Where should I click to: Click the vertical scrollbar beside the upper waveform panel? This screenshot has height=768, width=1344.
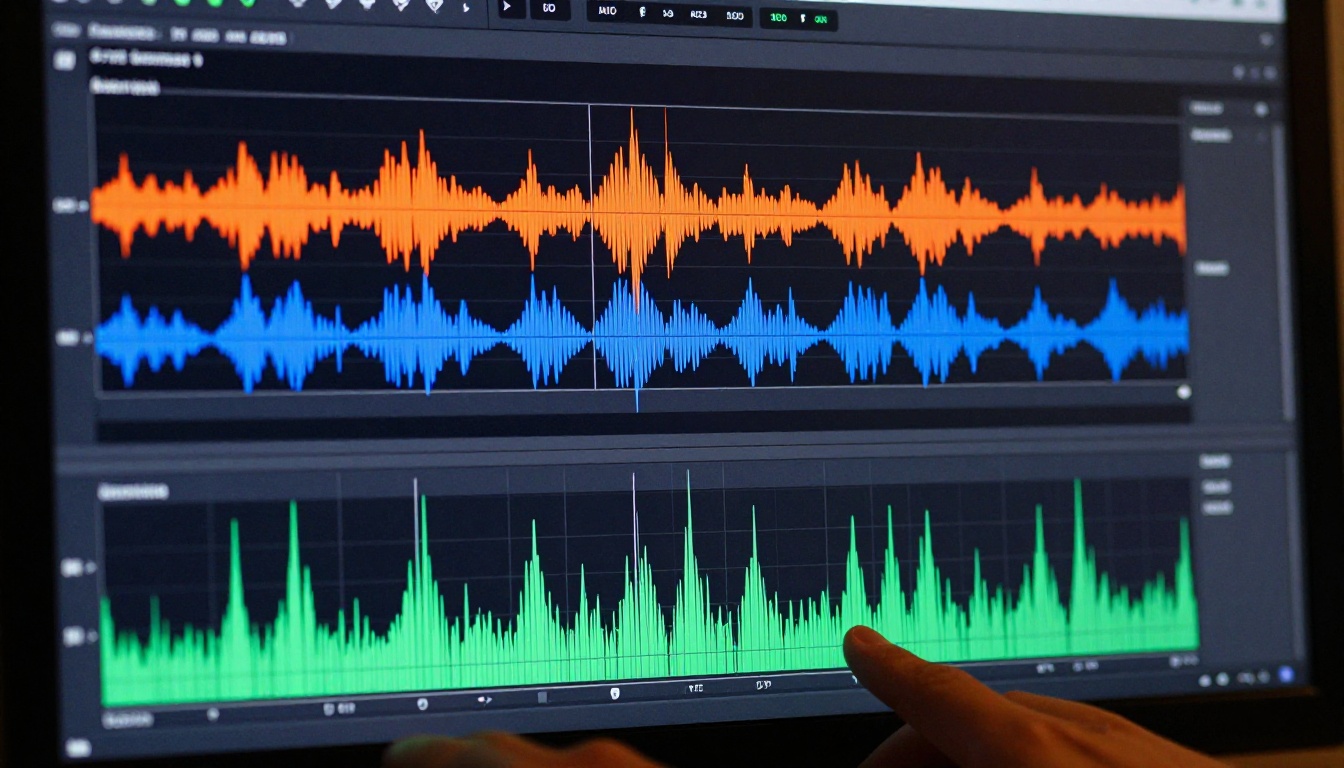pyautogui.click(x=1281, y=270)
